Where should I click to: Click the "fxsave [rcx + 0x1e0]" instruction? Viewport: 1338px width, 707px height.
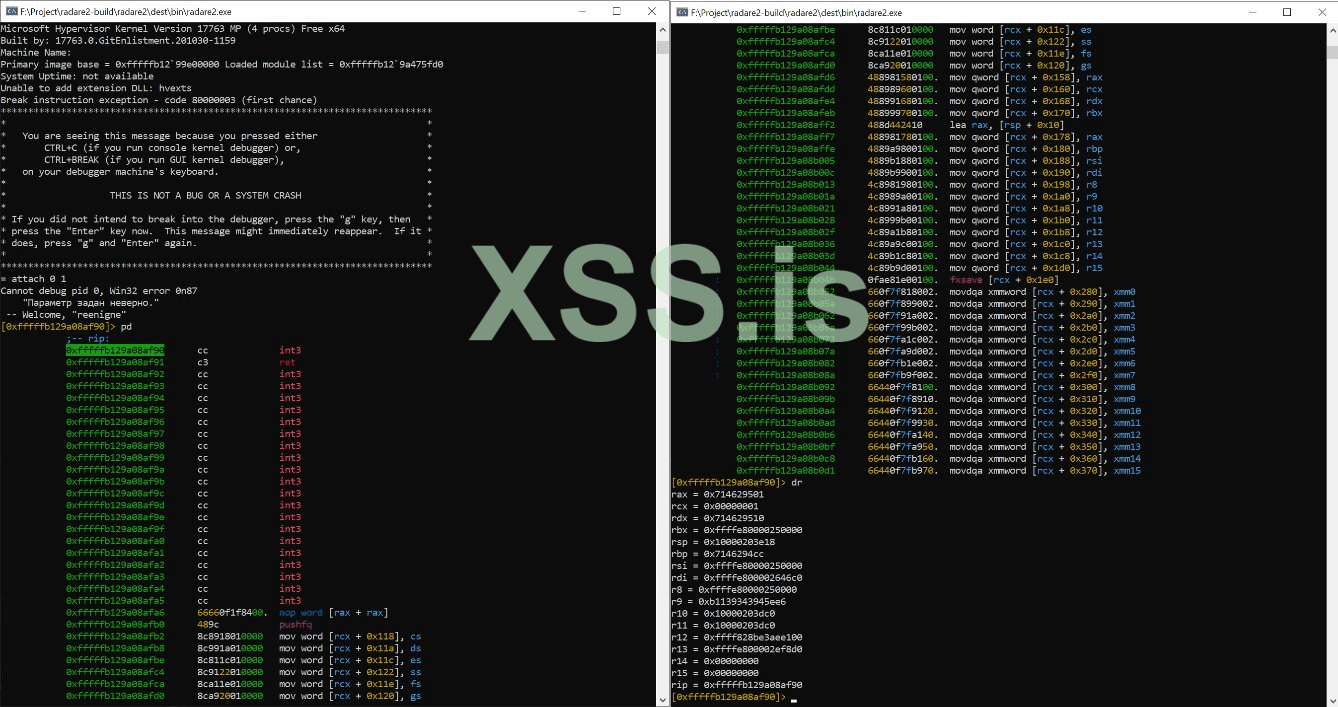(1005, 280)
